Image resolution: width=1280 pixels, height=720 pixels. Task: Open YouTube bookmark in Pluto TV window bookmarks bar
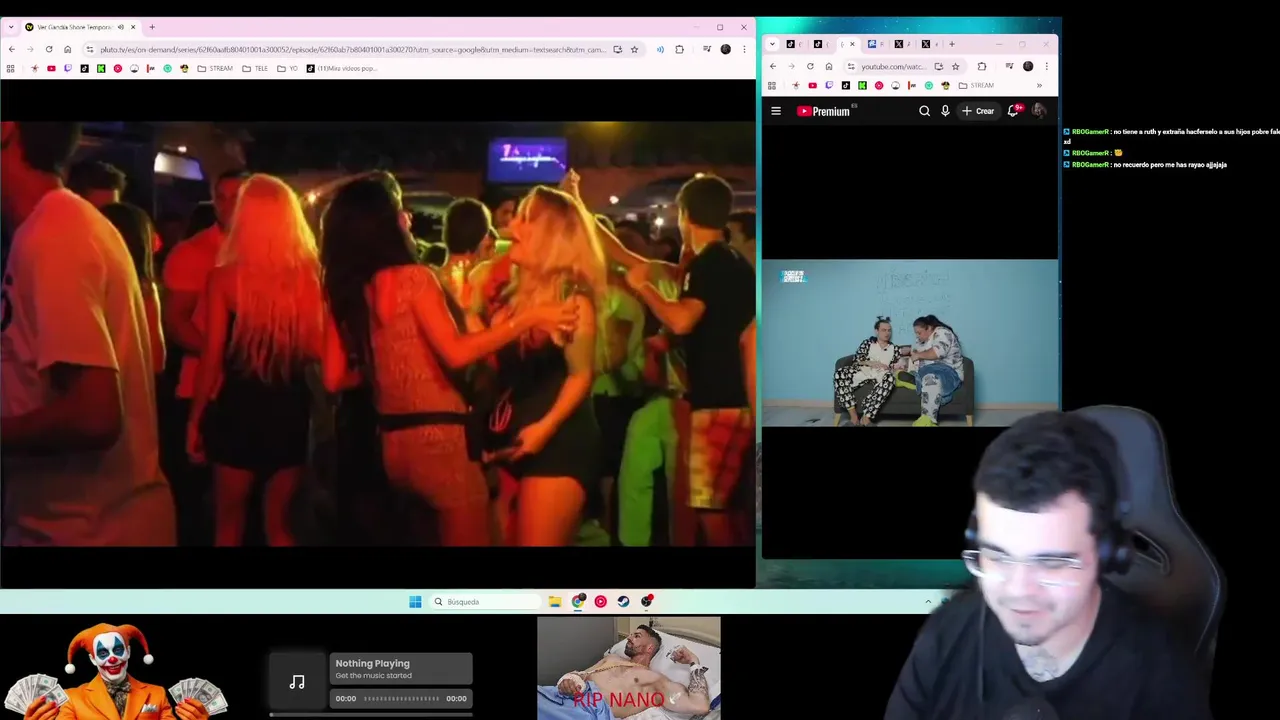coord(51,68)
